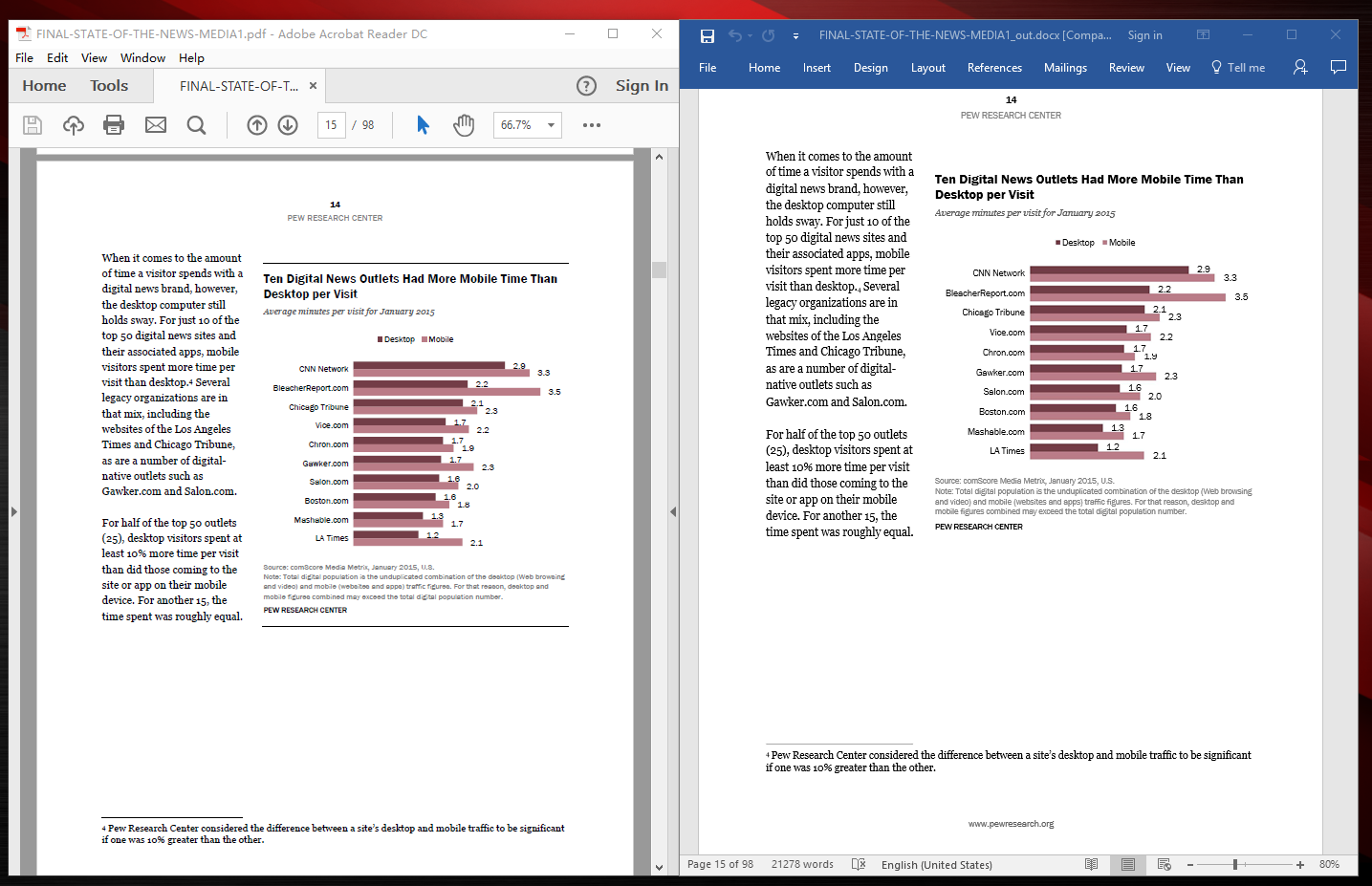Open the Word File tab
1372x886 pixels.
[708, 68]
